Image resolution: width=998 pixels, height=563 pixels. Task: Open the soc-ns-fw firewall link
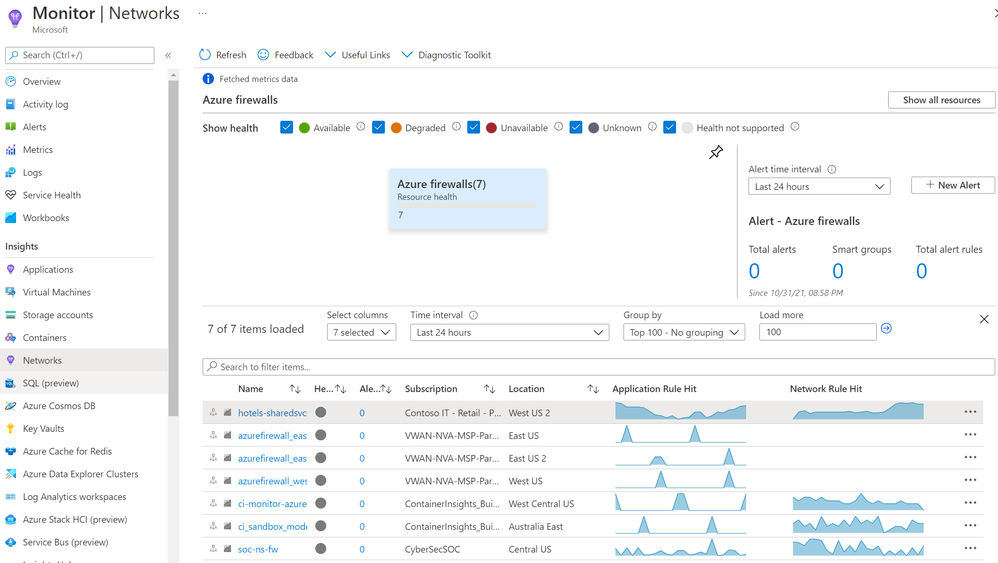pos(258,549)
